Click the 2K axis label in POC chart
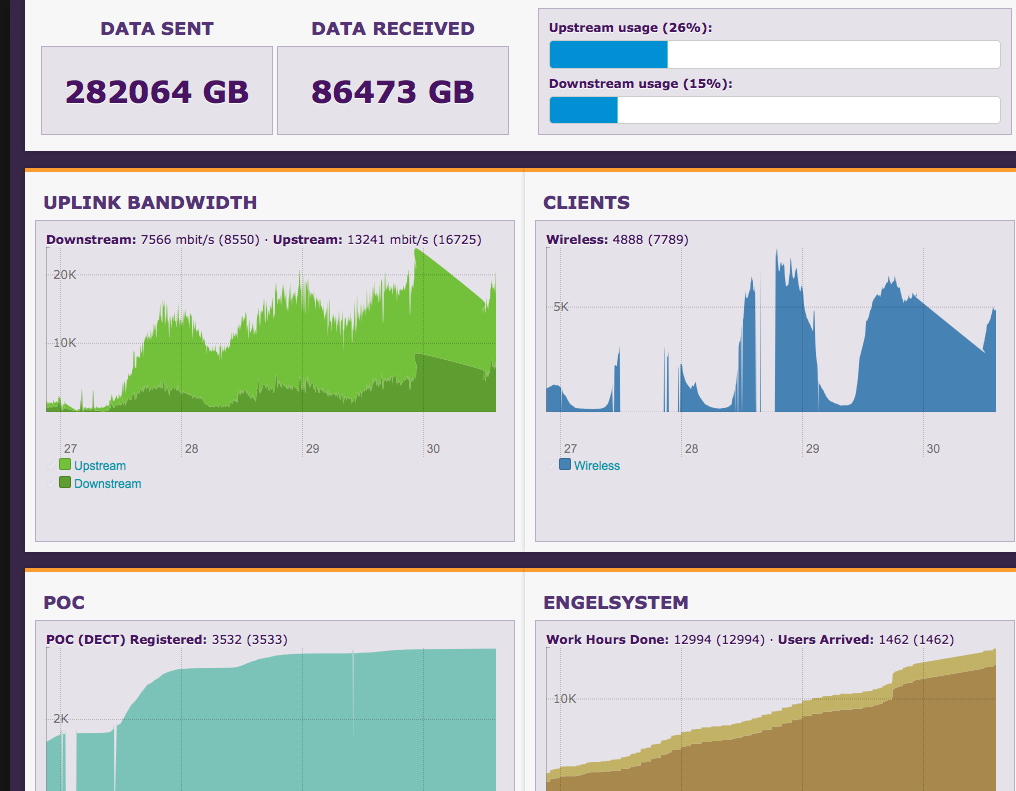This screenshot has width=1016, height=791. (61, 718)
